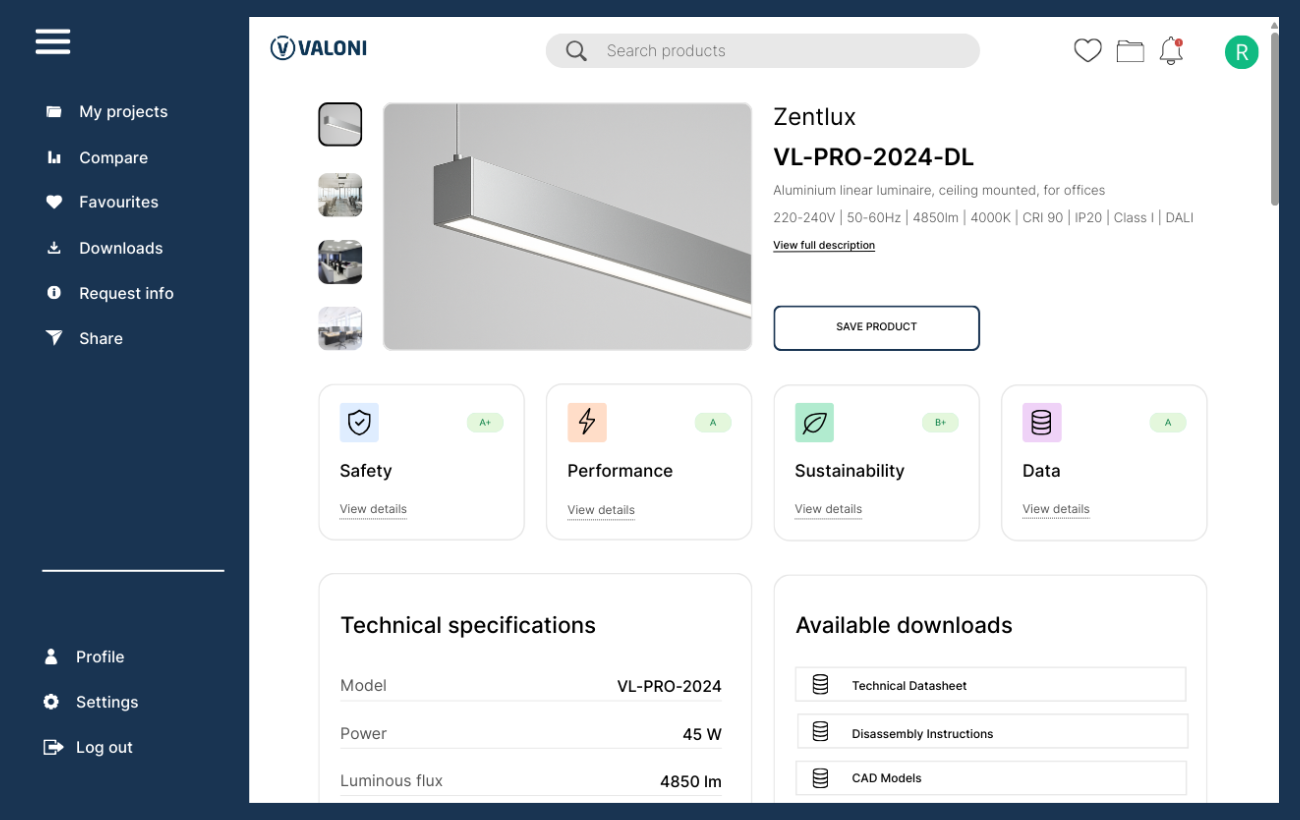Open My projects in sidebar
The height and width of the screenshot is (820, 1300).
click(x=124, y=111)
